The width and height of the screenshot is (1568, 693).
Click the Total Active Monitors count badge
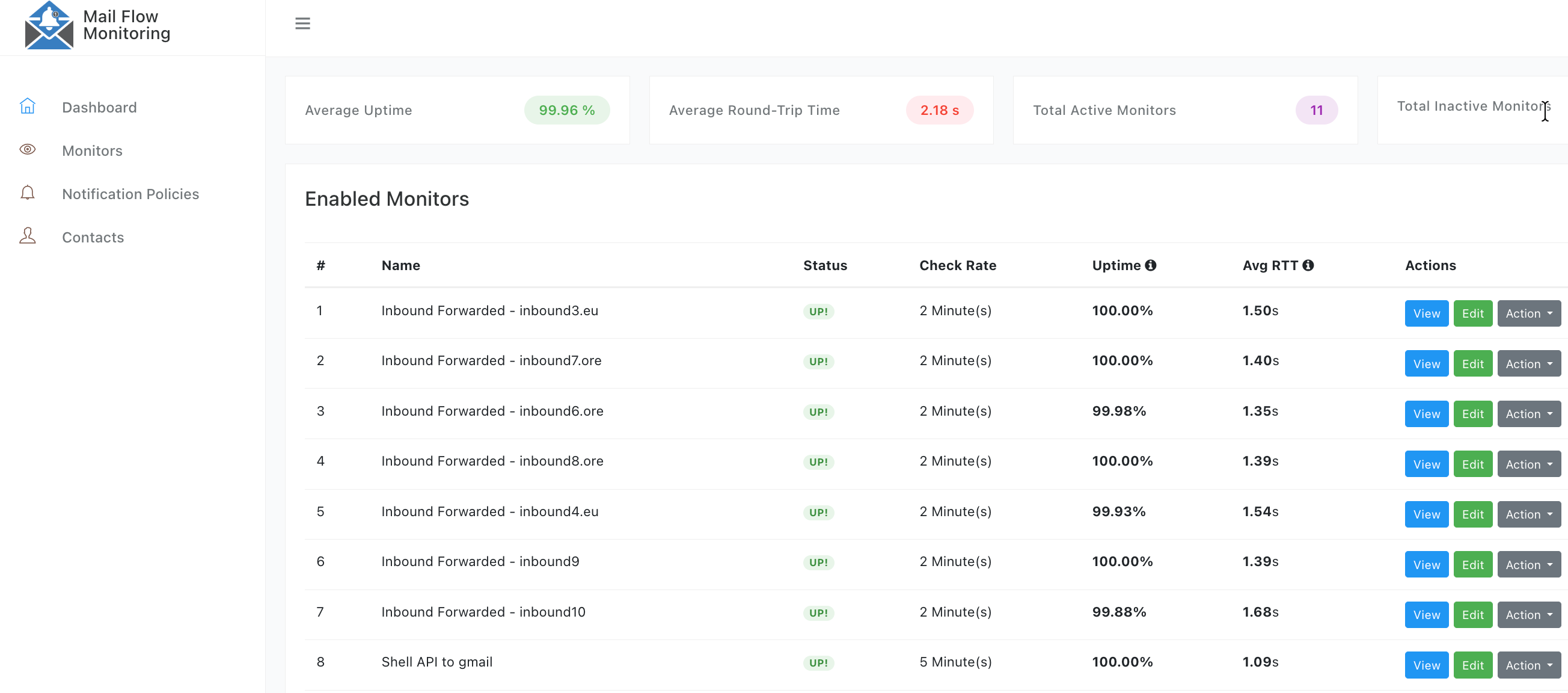pyautogui.click(x=1316, y=110)
